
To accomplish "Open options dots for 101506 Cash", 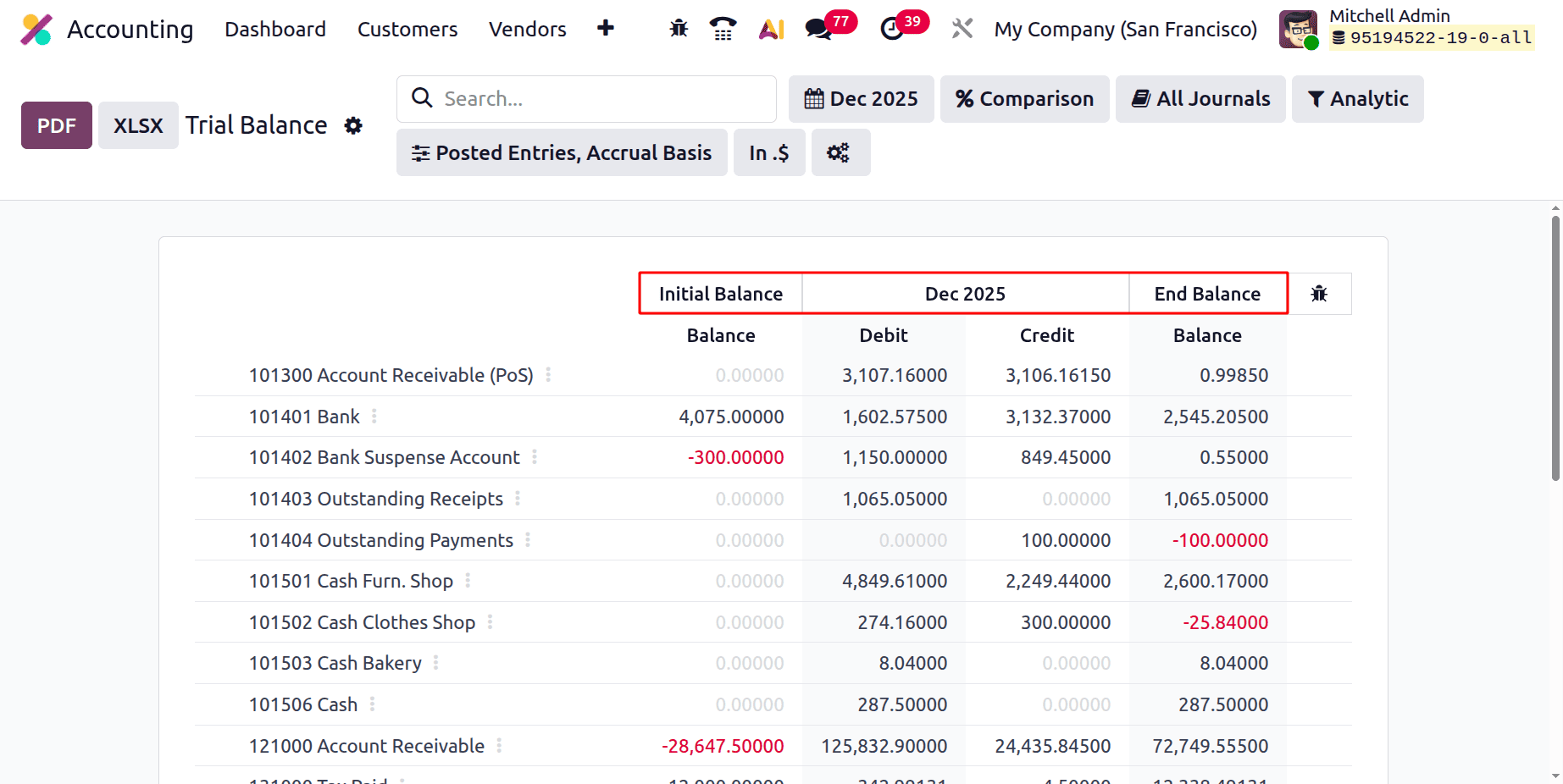I will pos(372,704).
